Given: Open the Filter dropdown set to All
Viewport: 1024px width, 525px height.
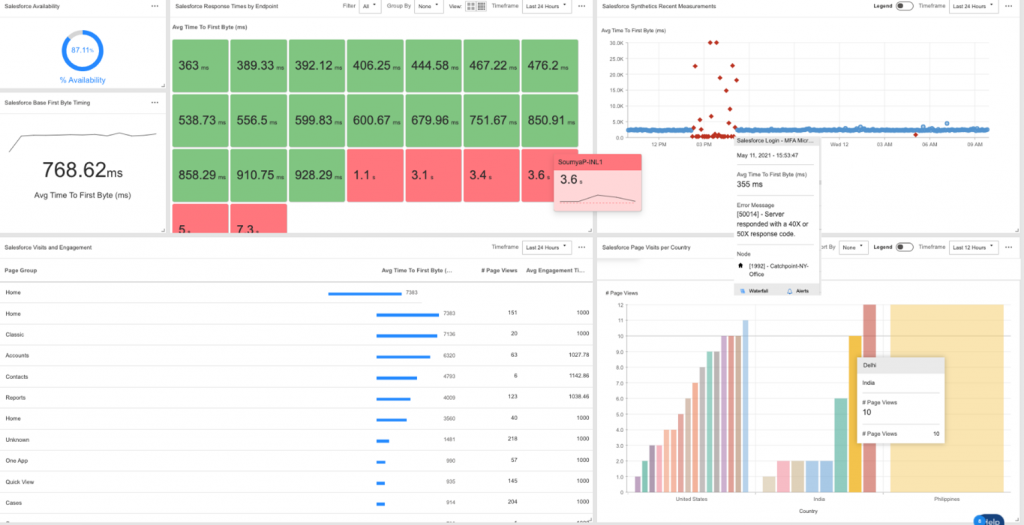Looking at the screenshot, I should click(370, 6).
